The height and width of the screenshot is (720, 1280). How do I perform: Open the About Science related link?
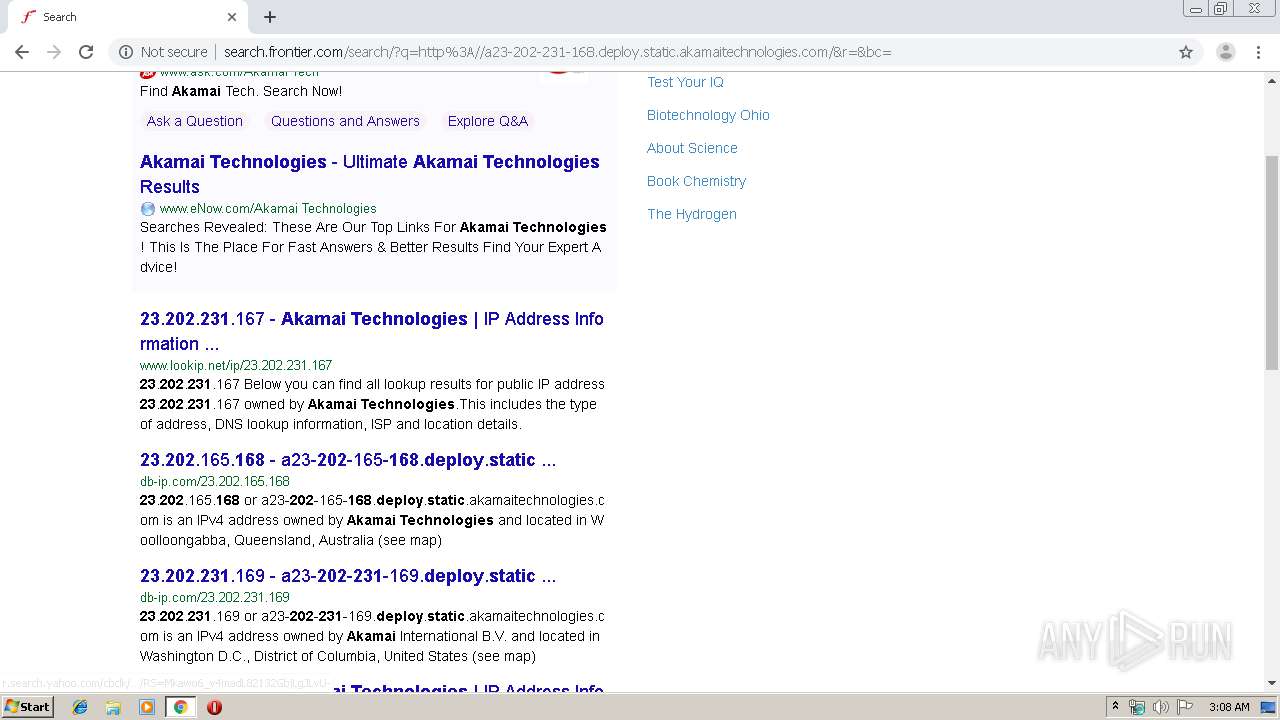coord(692,148)
